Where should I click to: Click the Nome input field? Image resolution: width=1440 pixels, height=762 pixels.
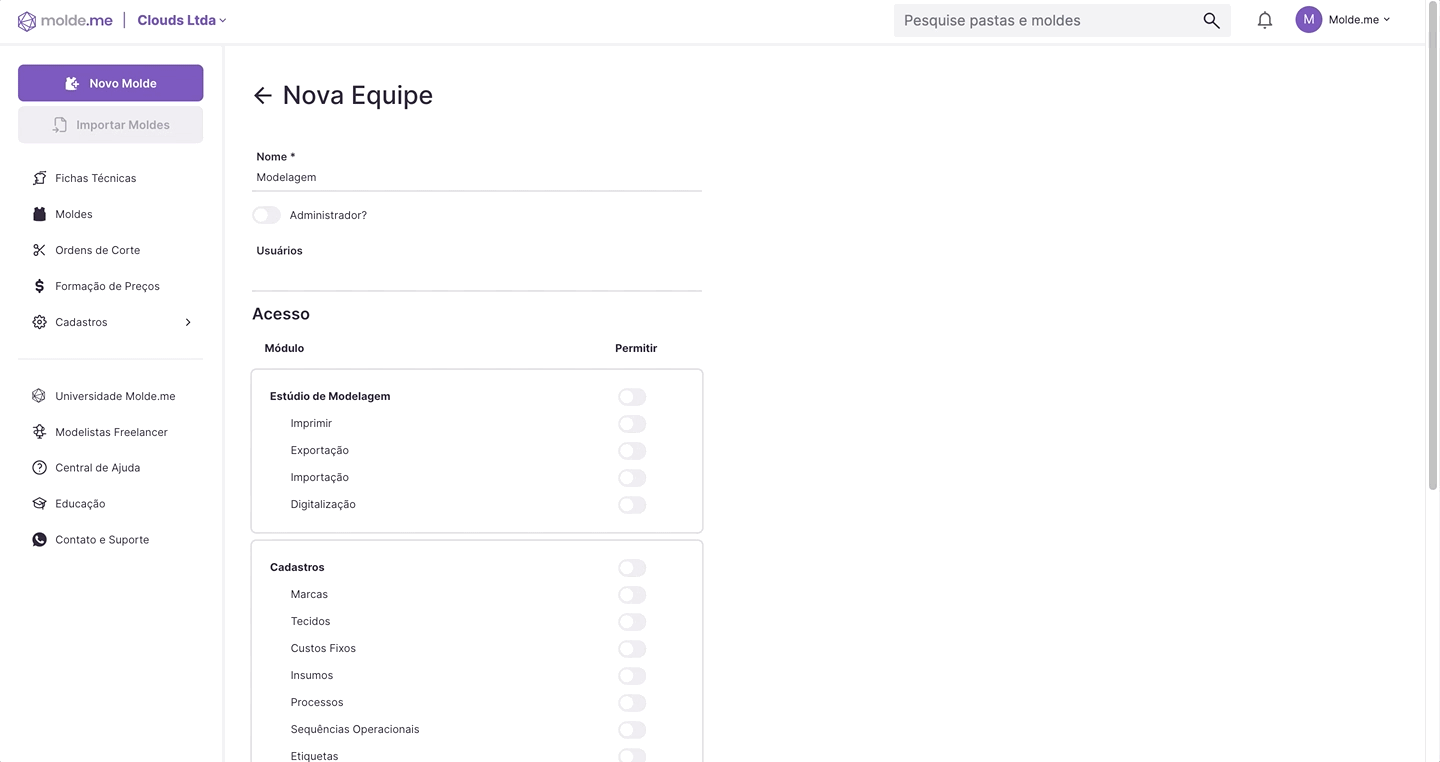coord(477,177)
